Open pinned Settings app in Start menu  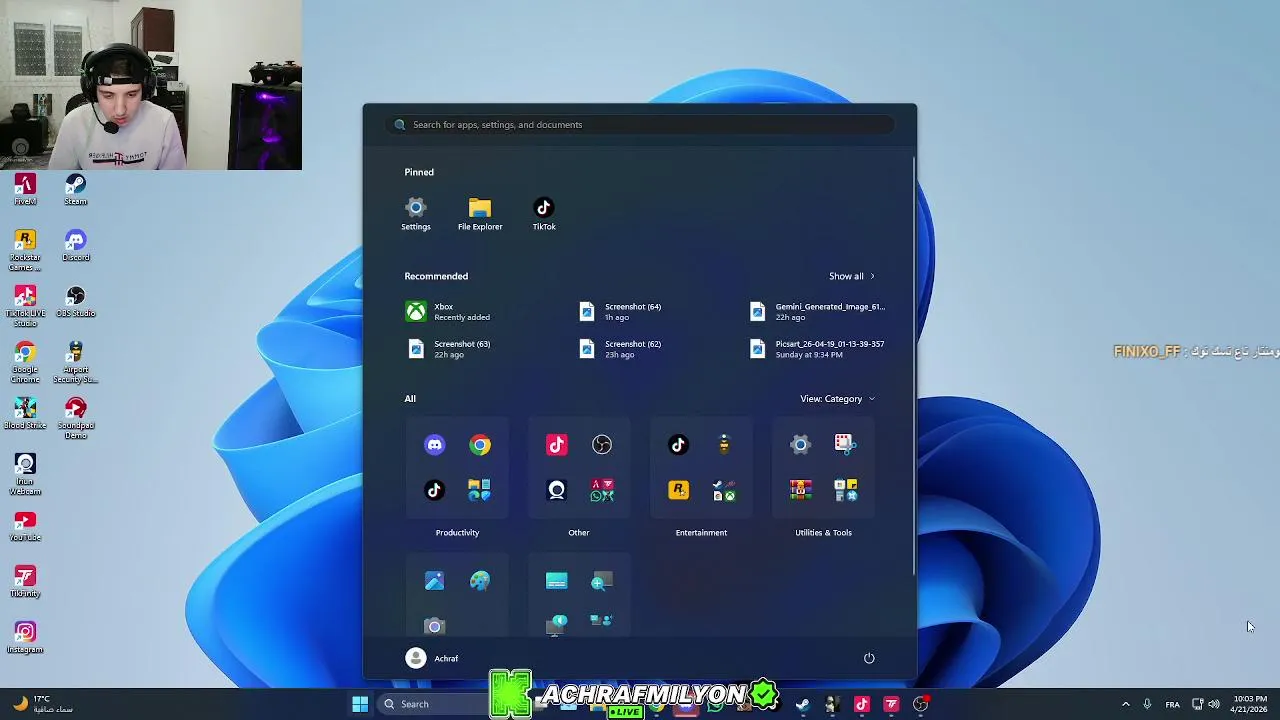pyautogui.click(x=416, y=214)
